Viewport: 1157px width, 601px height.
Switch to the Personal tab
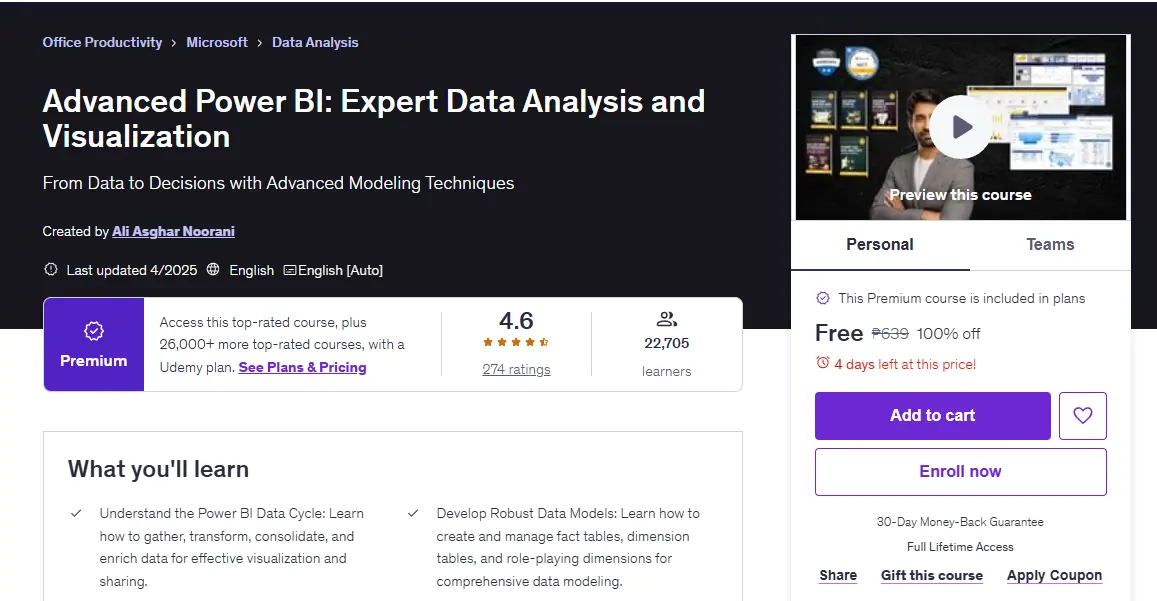[880, 245]
